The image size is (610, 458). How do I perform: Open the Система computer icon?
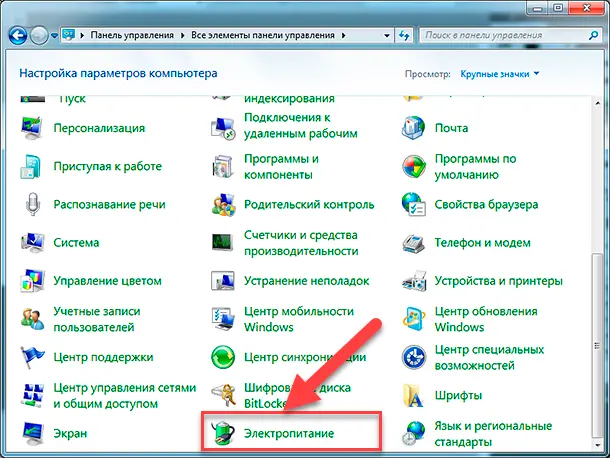coord(33,242)
